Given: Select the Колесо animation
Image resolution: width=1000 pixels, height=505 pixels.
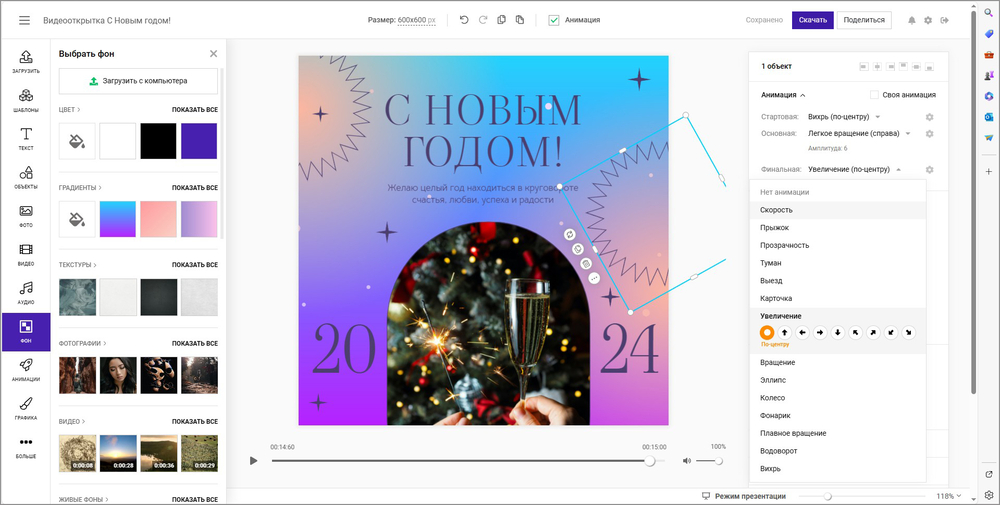Looking at the screenshot, I should click(837, 398).
